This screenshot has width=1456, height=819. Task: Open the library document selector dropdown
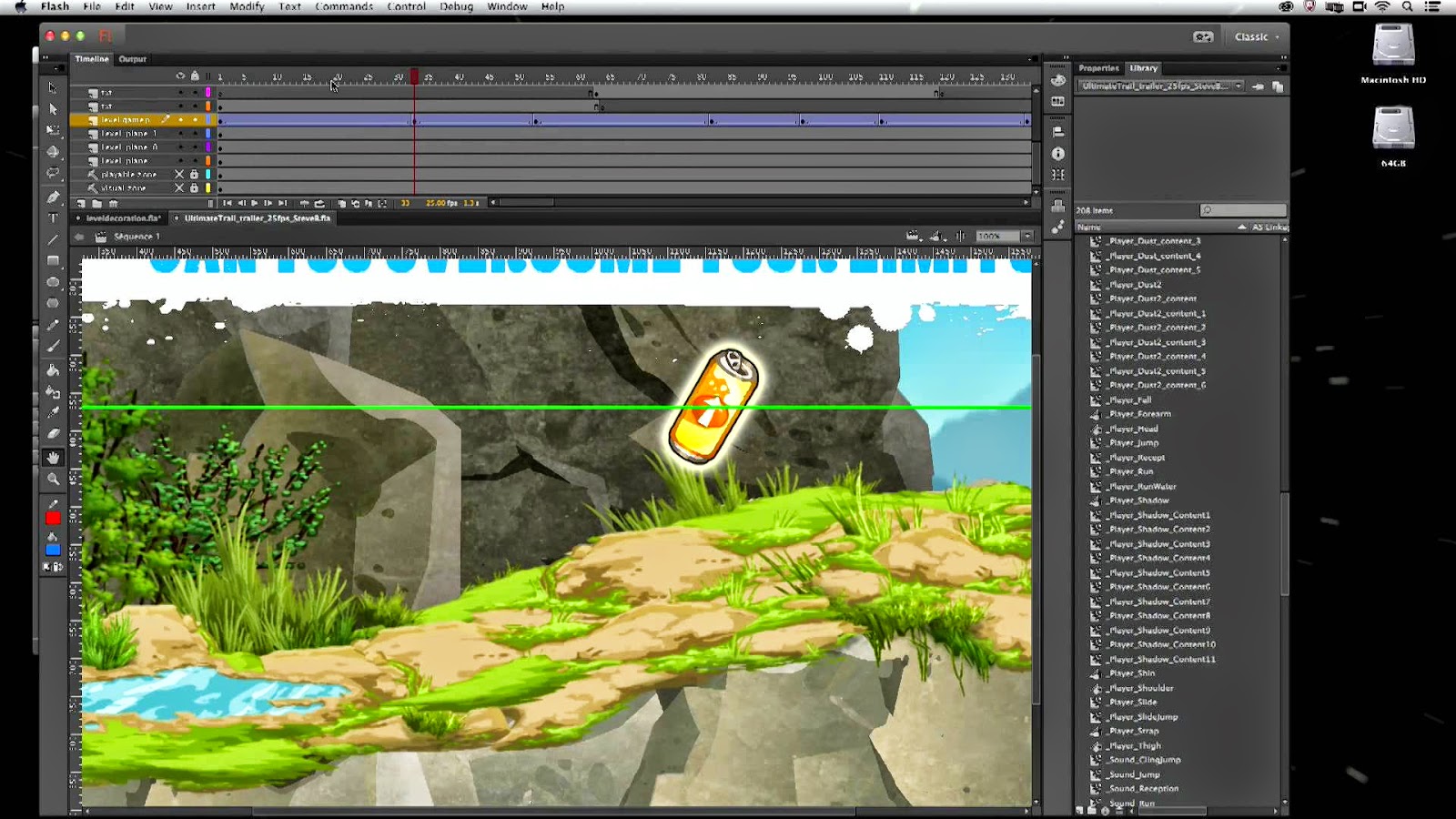tap(1161, 86)
